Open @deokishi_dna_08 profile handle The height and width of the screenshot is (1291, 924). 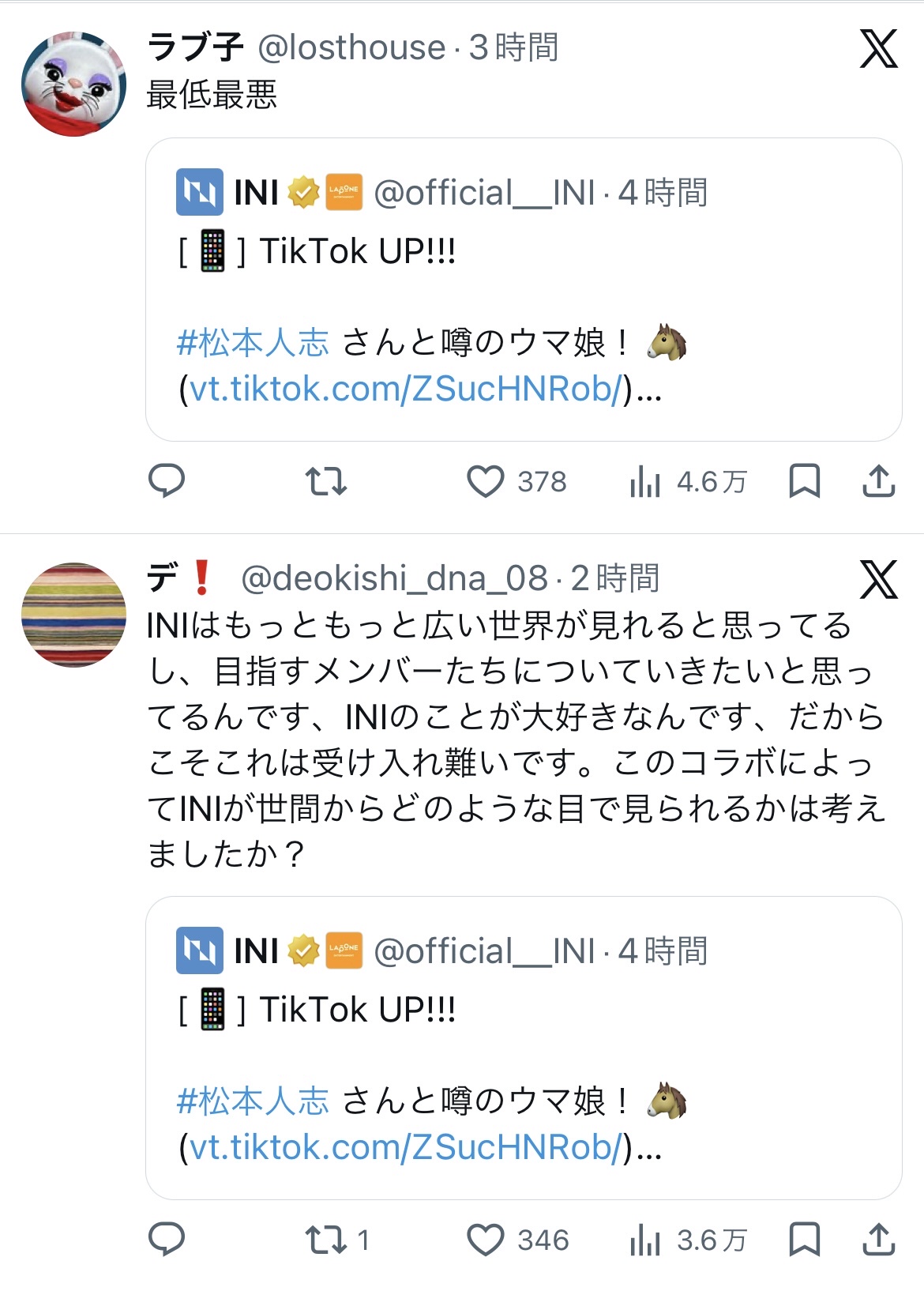[393, 579]
